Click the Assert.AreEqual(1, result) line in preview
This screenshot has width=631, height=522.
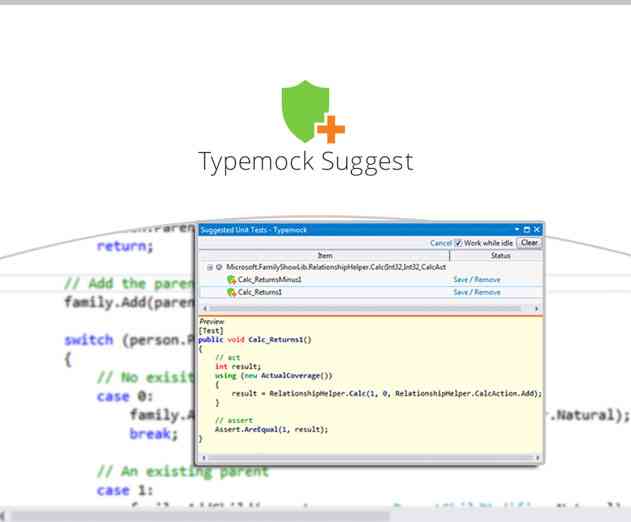point(271,429)
